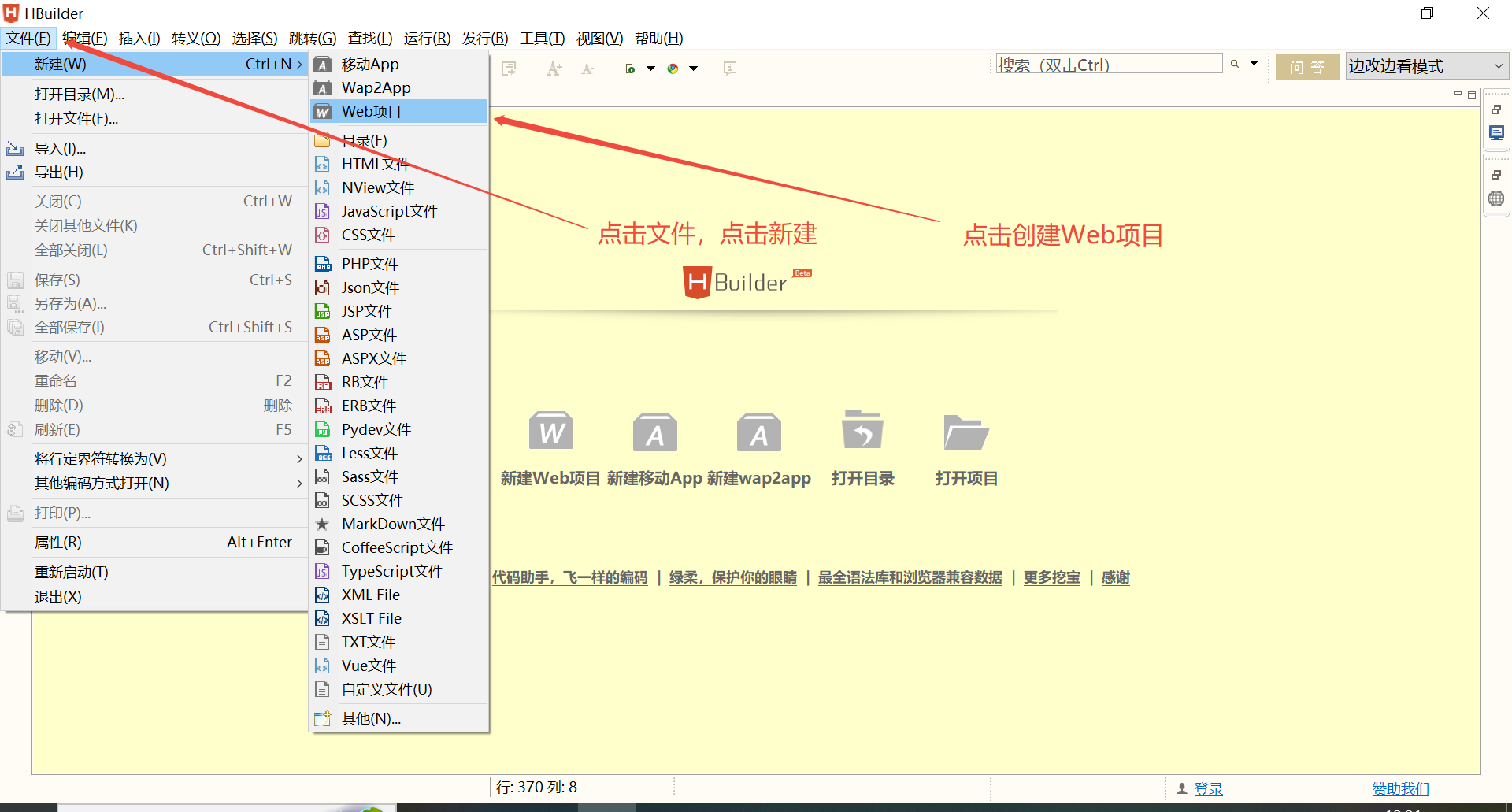Click the HTML文件 file icon

click(322, 164)
